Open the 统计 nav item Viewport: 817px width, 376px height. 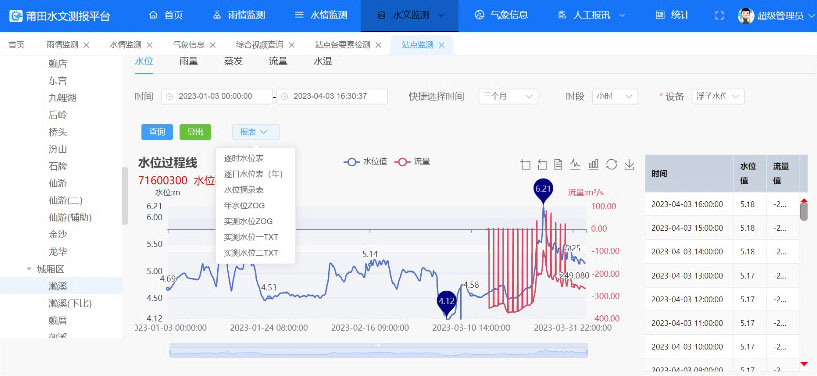click(672, 16)
